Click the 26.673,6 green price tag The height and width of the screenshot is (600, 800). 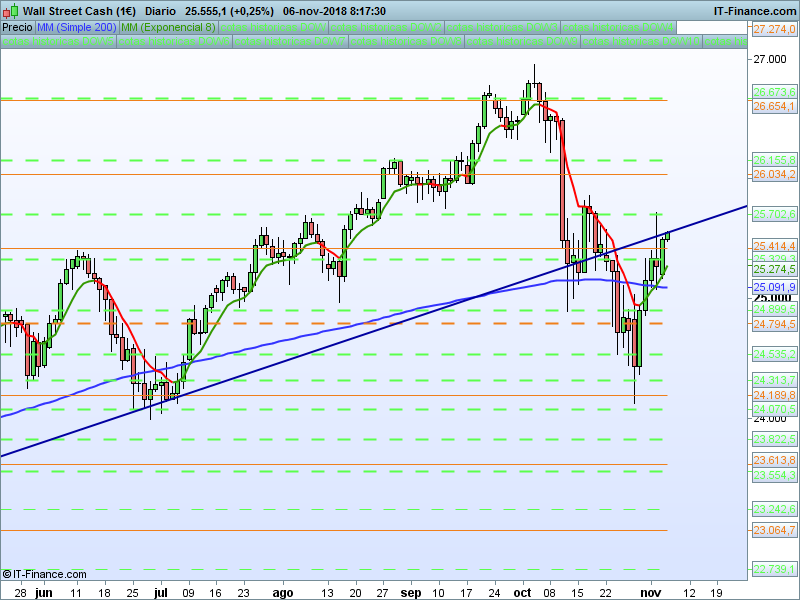click(x=774, y=92)
